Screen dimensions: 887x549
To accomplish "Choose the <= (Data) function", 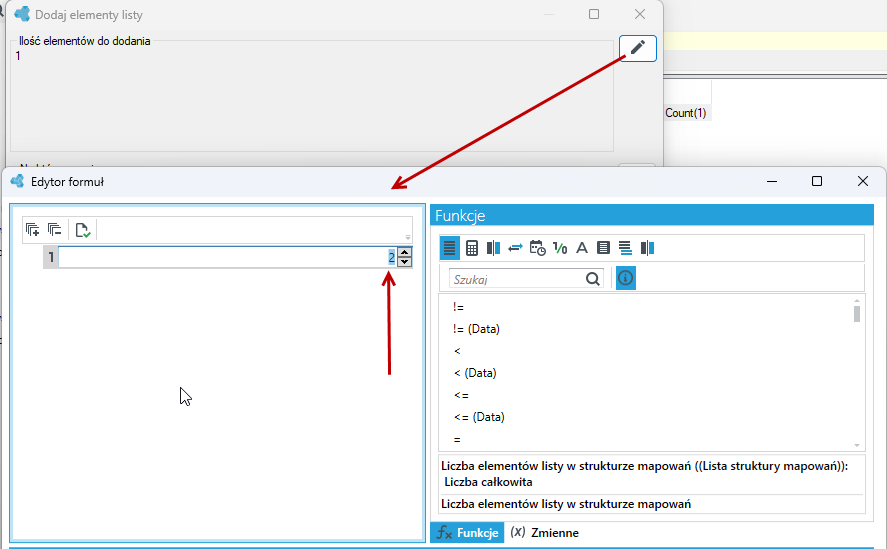I will pyautogui.click(x=479, y=417).
